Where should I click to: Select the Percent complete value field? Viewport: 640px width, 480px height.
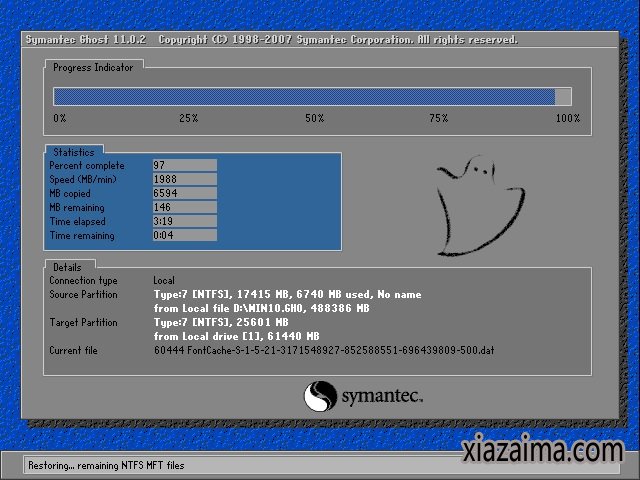pyautogui.click(x=184, y=165)
